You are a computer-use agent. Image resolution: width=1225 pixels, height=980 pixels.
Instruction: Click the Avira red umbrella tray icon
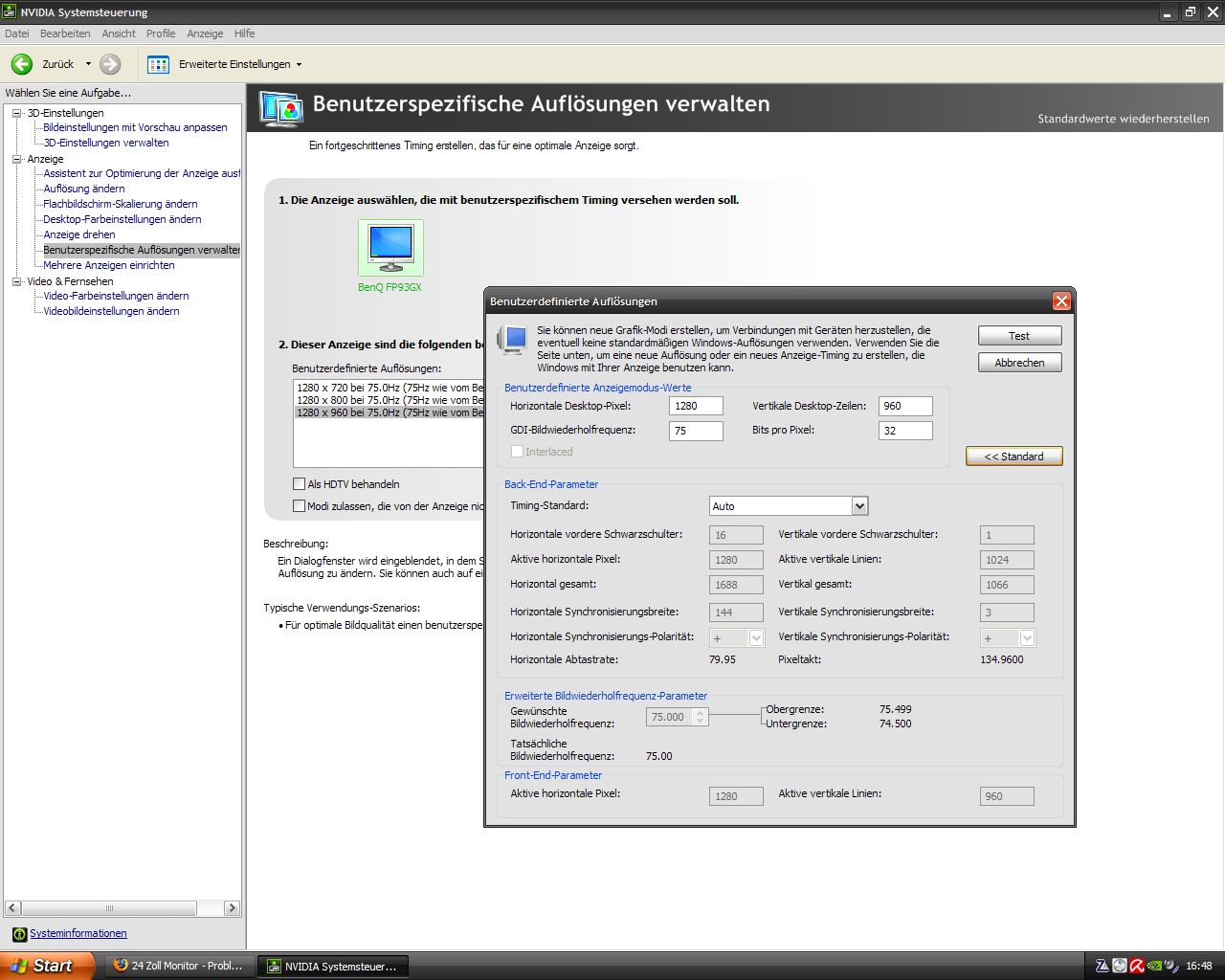tap(1137, 966)
